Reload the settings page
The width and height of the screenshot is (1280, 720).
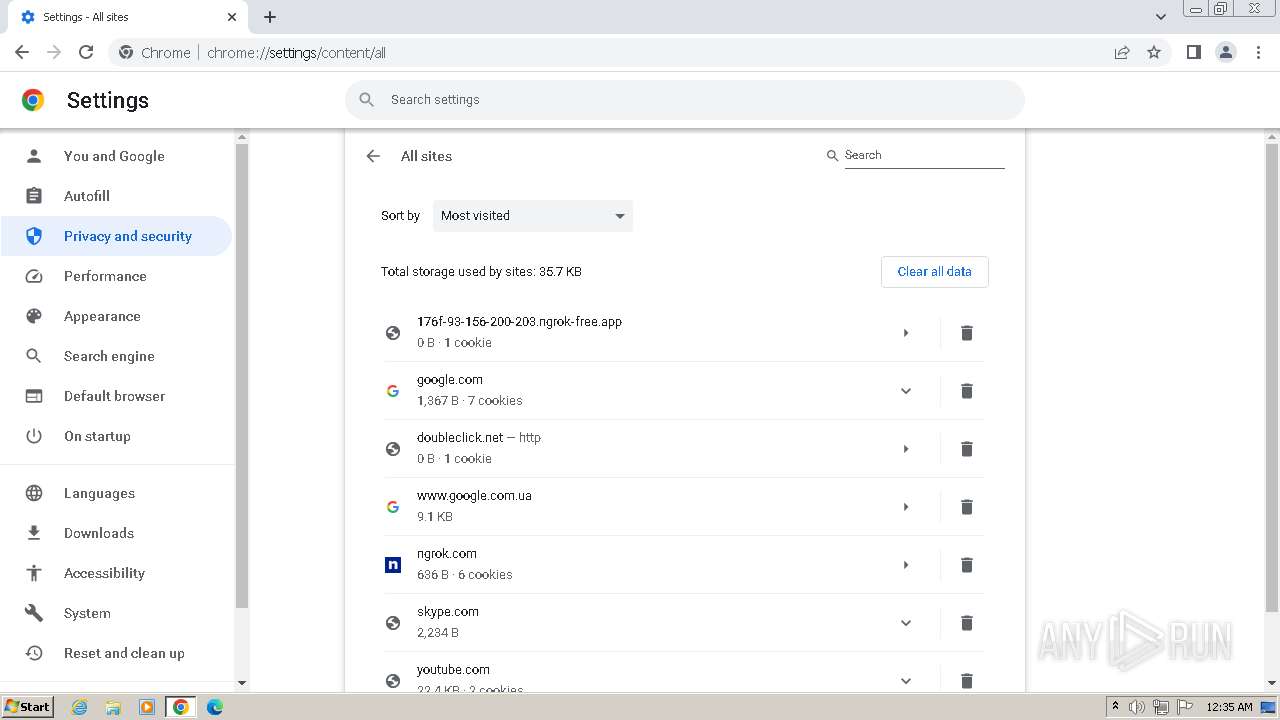click(86, 52)
